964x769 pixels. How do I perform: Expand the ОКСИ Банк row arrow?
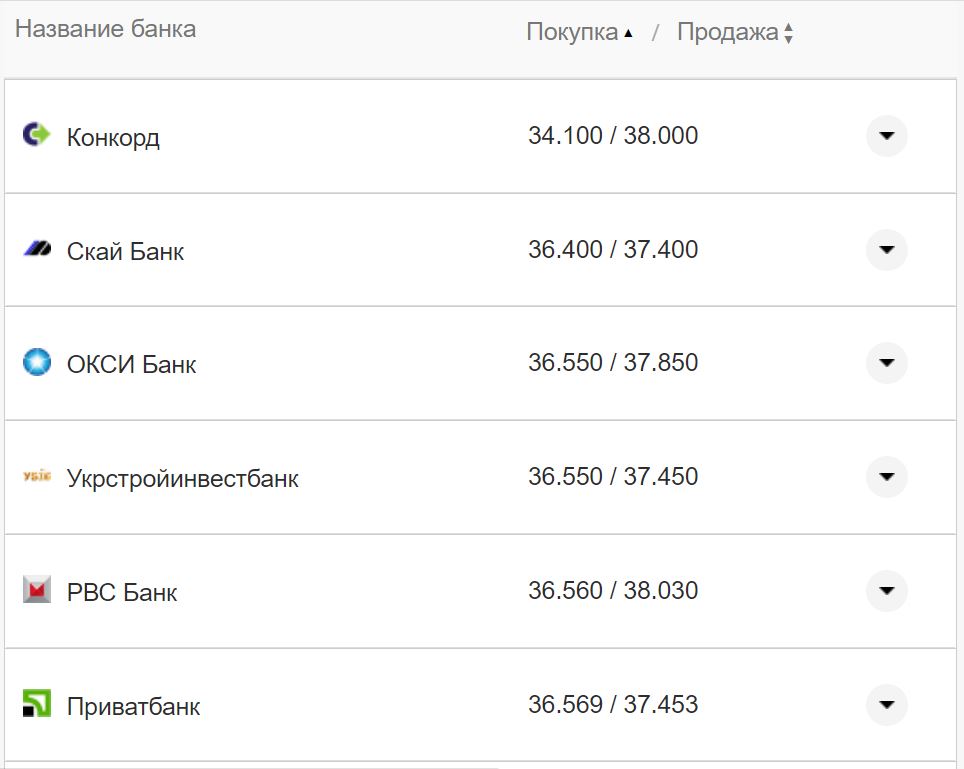[x=886, y=363]
